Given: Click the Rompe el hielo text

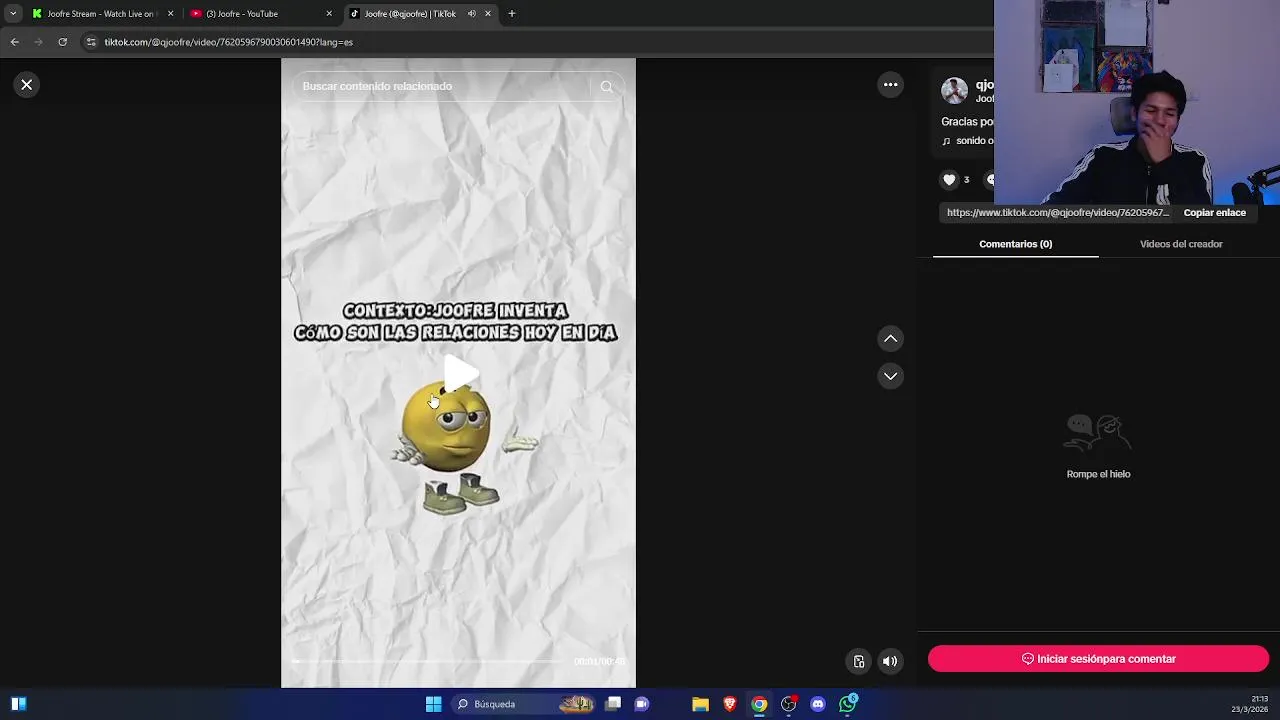Looking at the screenshot, I should [x=1098, y=474].
